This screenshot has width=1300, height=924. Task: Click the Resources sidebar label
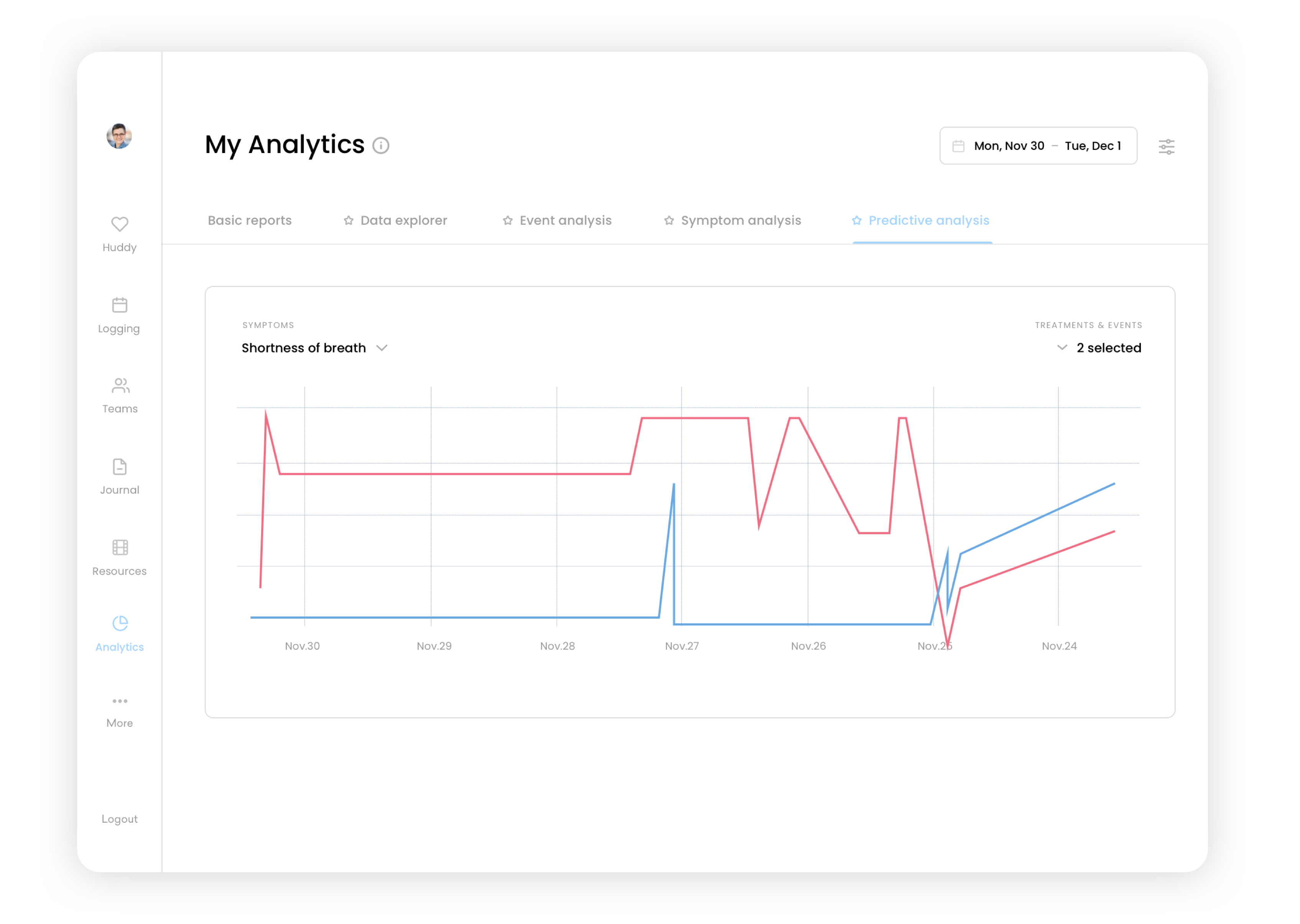pos(119,571)
